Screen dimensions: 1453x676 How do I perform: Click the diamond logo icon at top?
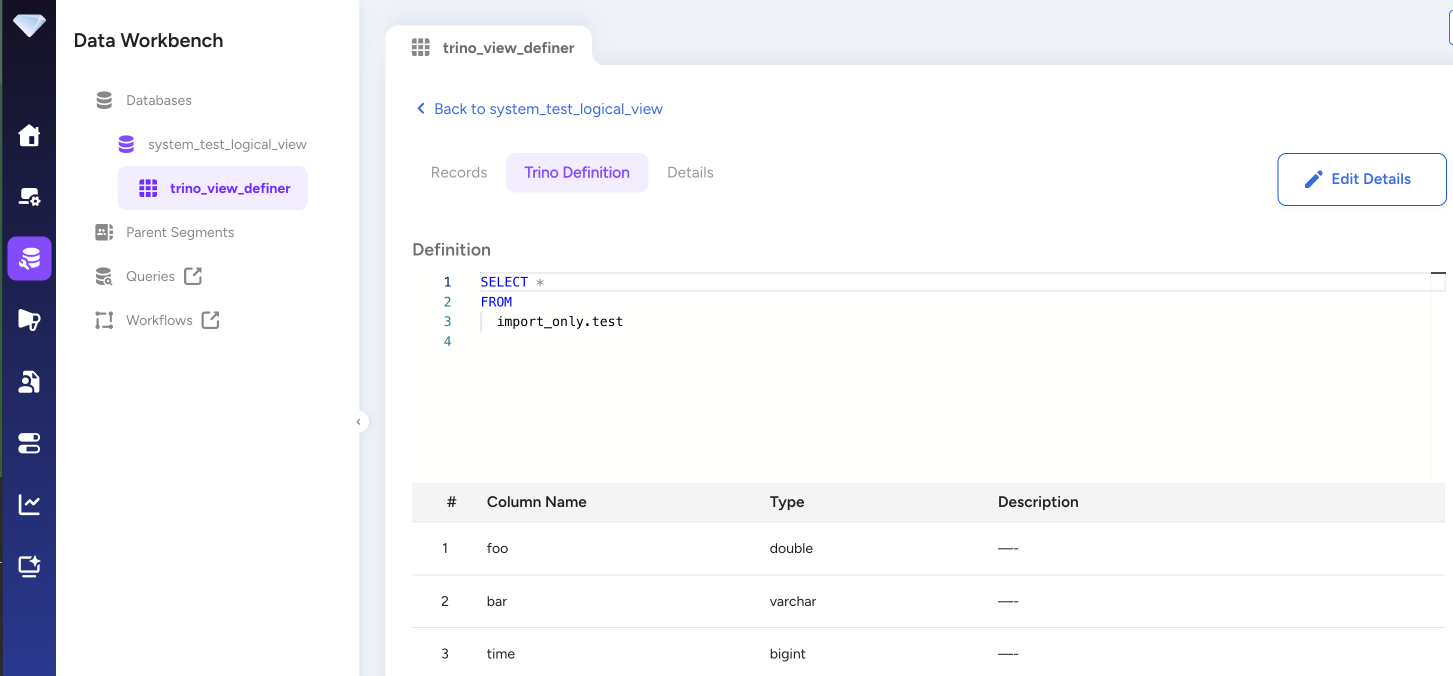point(29,25)
